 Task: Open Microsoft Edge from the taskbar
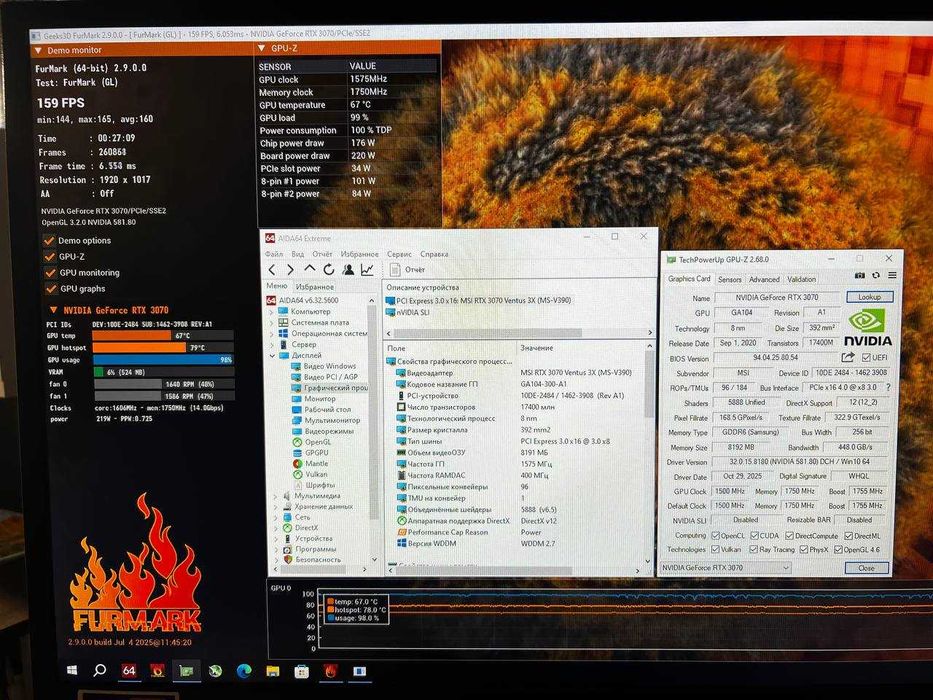(x=244, y=671)
